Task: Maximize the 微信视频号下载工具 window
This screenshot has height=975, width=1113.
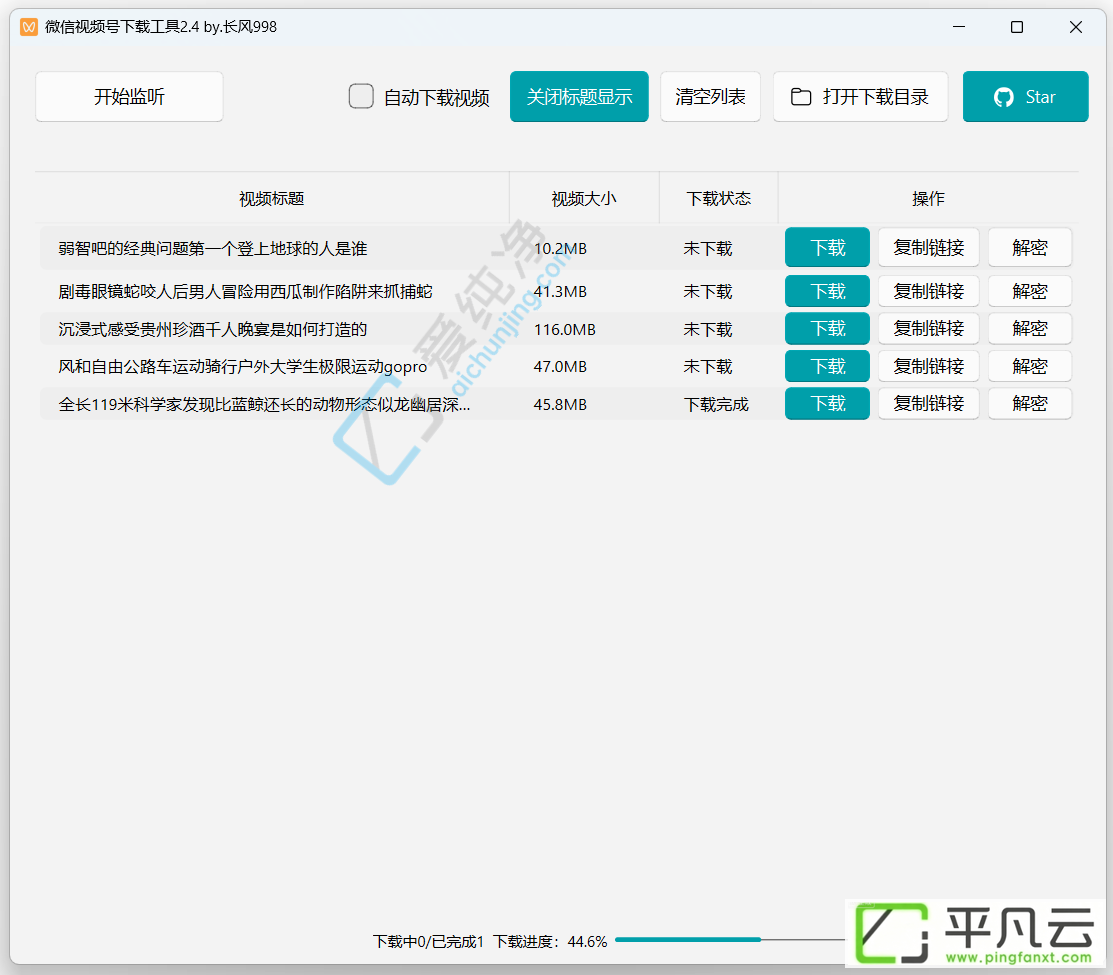Action: point(1017,27)
